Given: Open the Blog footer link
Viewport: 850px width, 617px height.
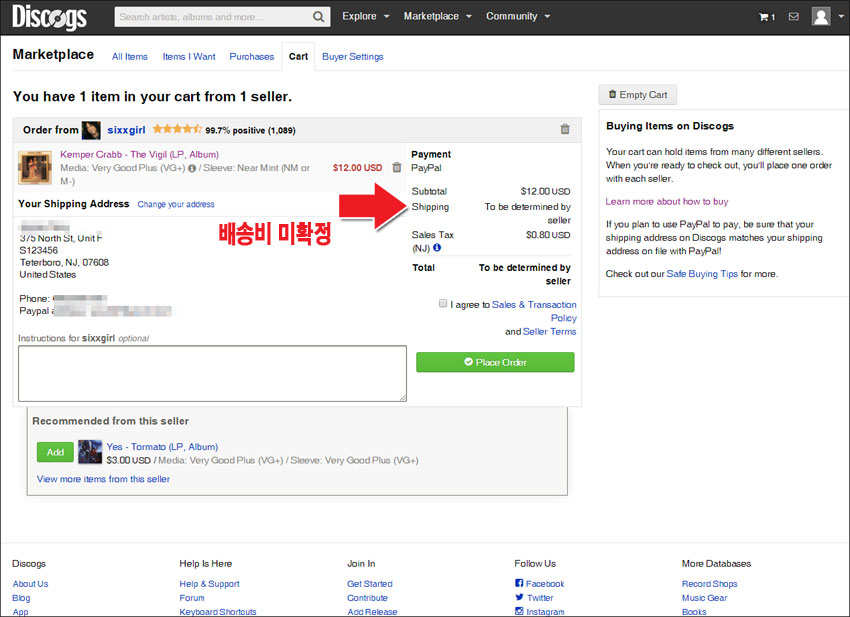Looking at the screenshot, I should 21,598.
